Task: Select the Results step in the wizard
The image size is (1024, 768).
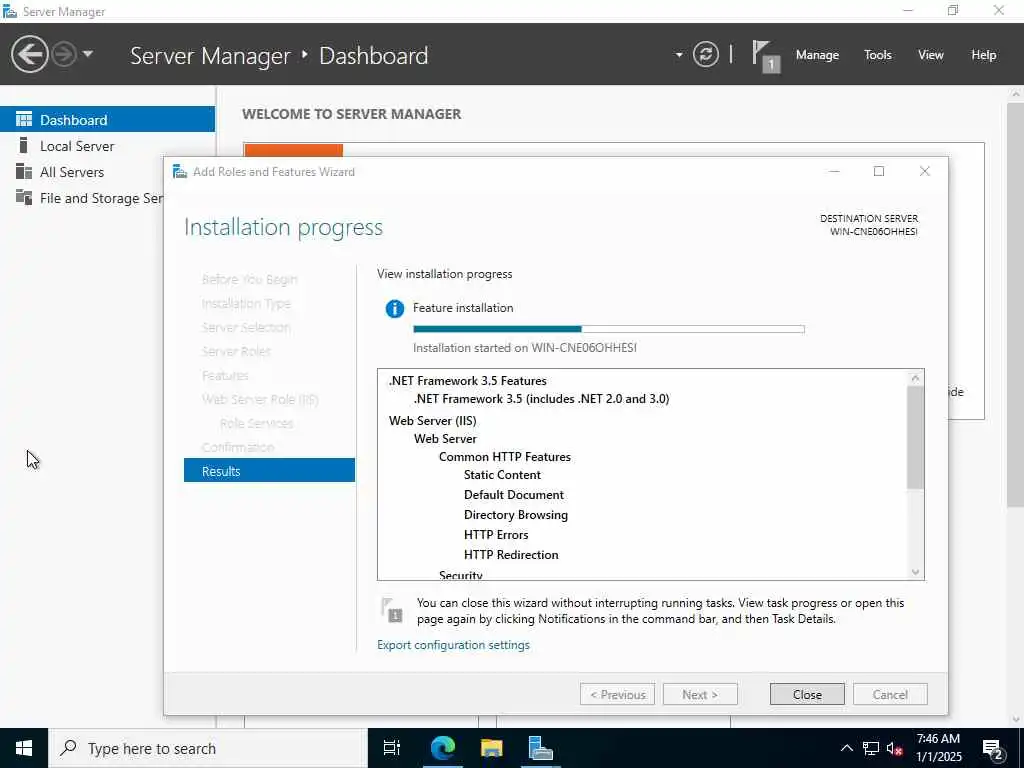Action: pos(269,471)
